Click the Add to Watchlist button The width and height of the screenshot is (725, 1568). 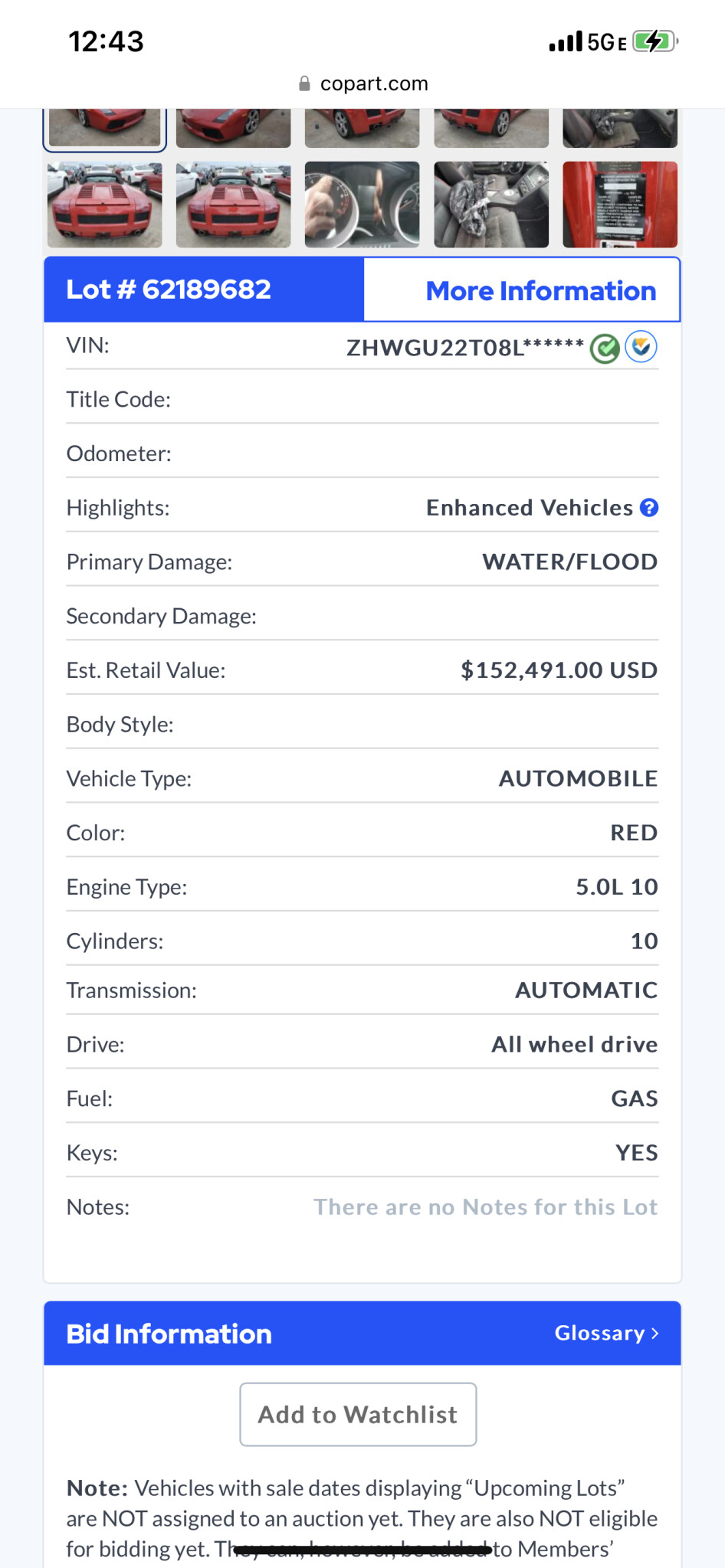(x=358, y=1414)
